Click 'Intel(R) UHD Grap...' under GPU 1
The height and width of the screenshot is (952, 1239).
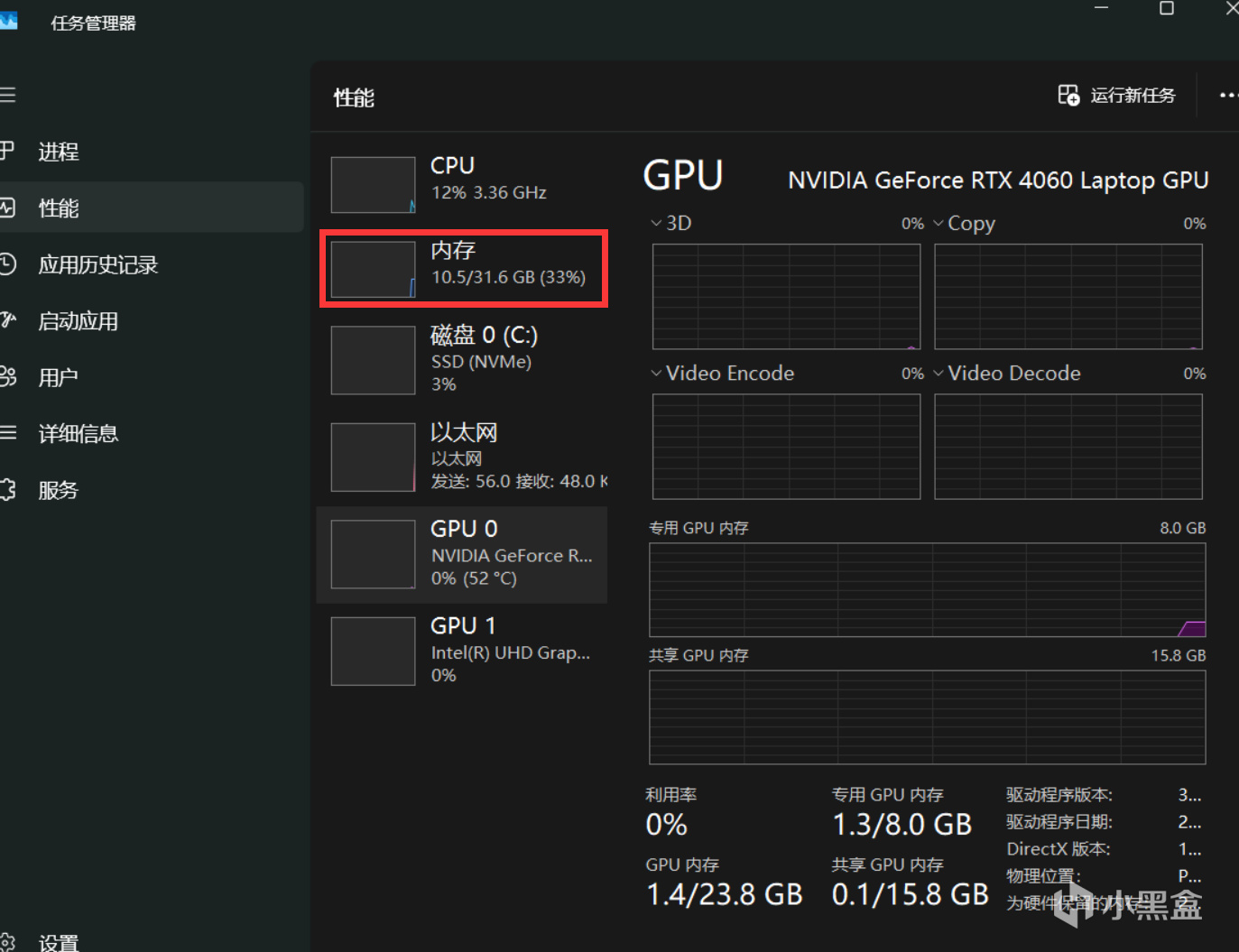click(x=511, y=652)
